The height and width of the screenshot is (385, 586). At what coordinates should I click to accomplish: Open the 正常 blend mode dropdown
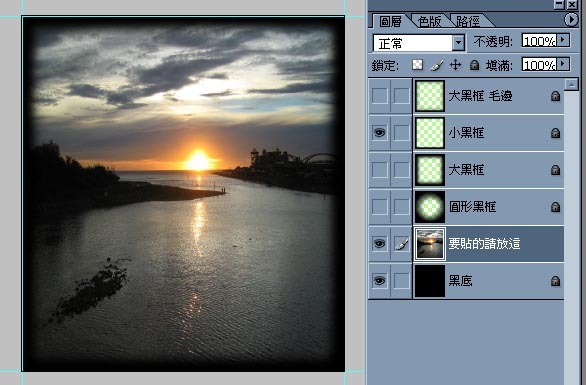(x=458, y=43)
